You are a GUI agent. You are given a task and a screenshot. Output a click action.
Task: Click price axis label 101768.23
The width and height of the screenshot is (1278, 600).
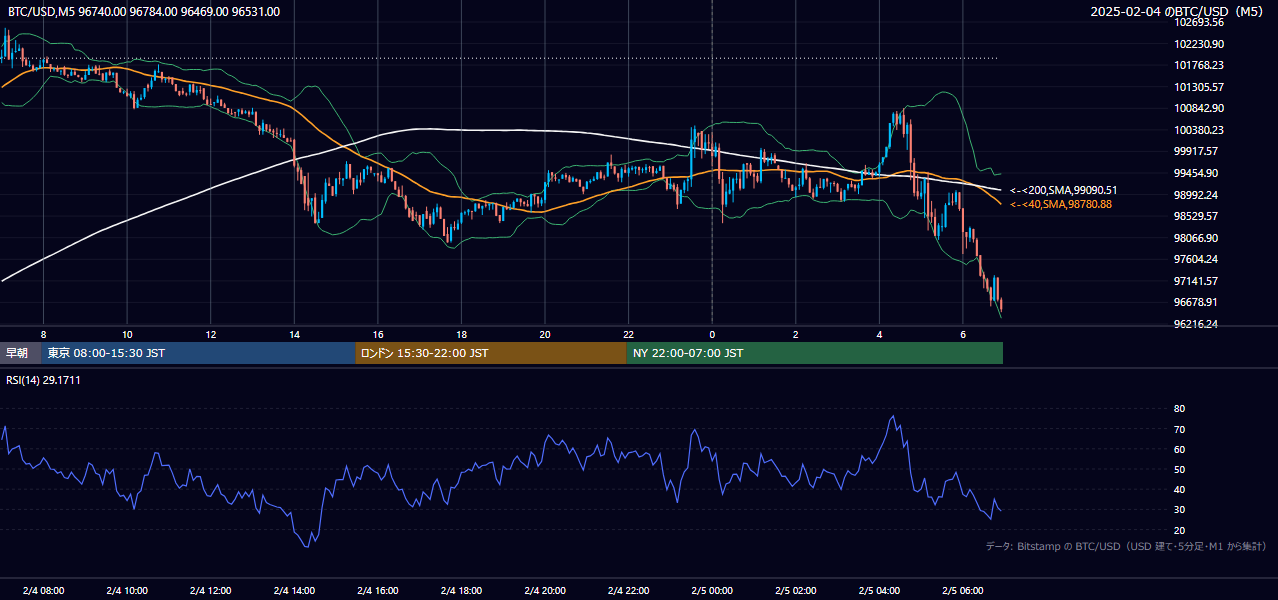coord(1199,65)
